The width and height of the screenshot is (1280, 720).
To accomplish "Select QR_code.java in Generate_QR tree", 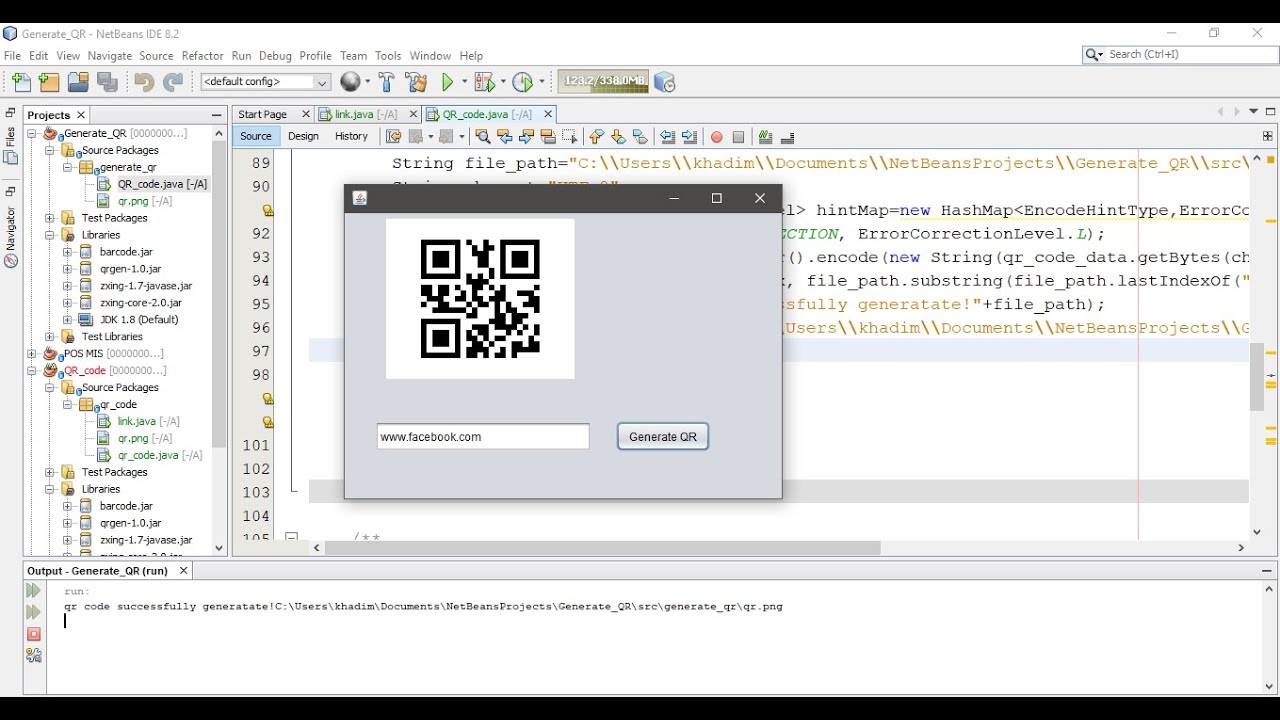I will 163,184.
